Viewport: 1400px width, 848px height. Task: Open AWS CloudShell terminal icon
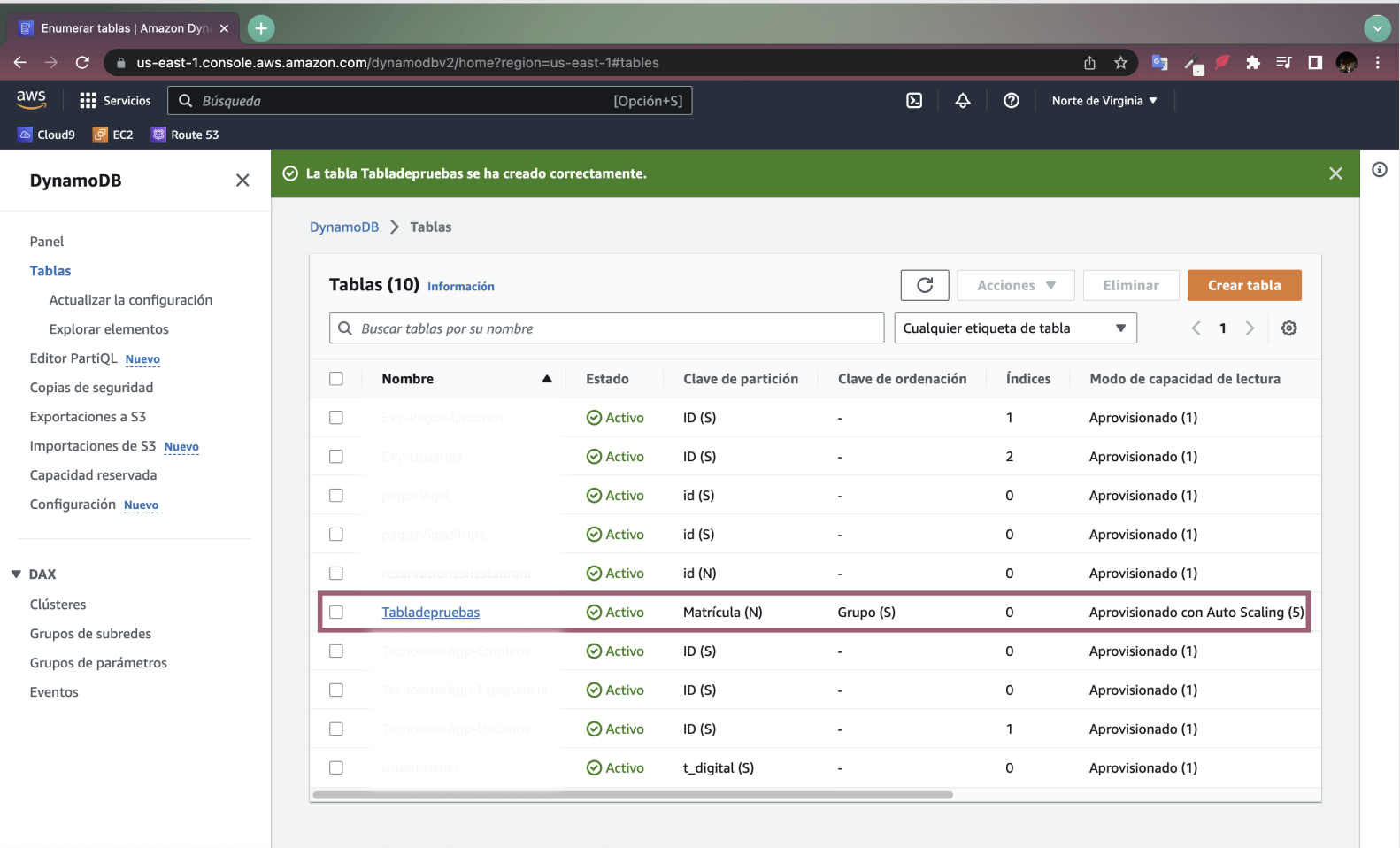coord(914,101)
